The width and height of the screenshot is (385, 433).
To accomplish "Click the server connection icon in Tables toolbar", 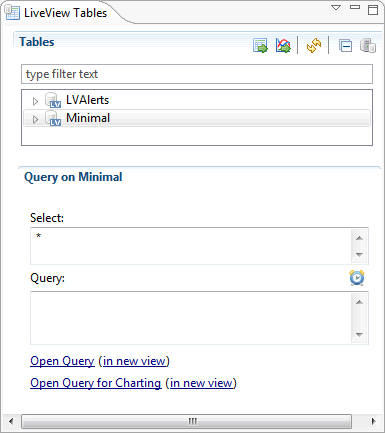I will click(x=368, y=45).
